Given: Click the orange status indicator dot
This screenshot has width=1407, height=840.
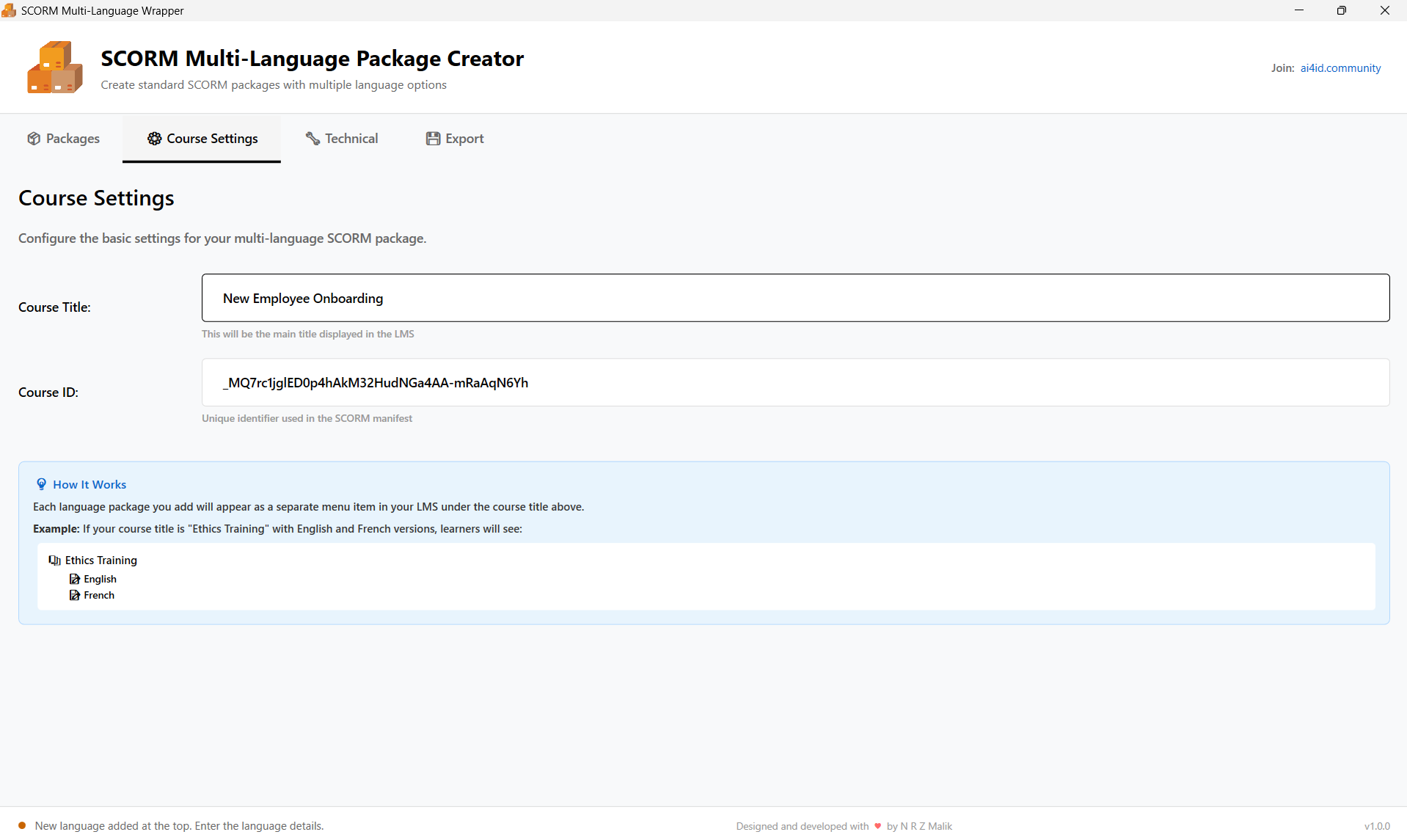Looking at the screenshot, I should (x=22, y=825).
